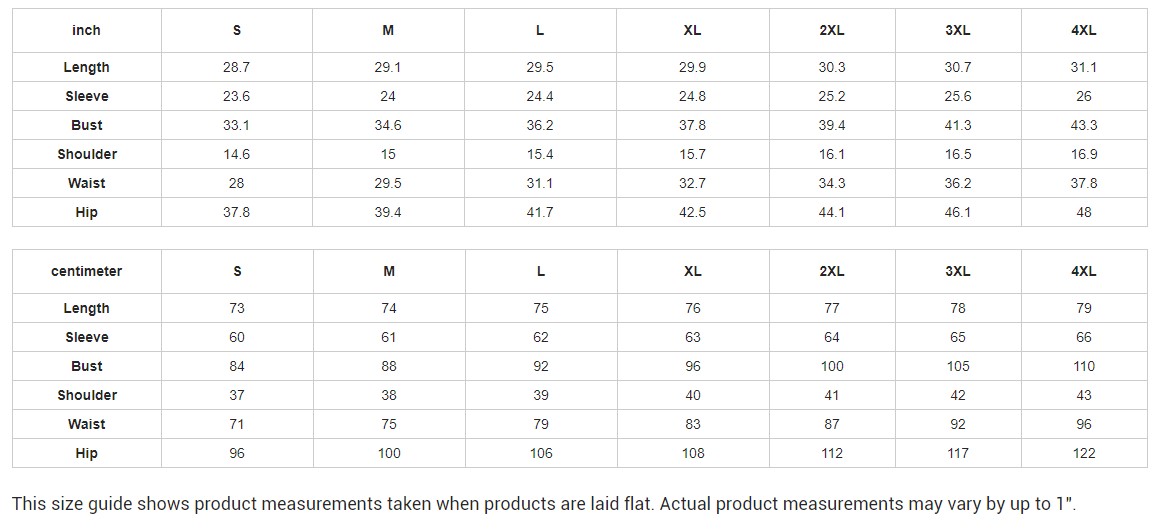Click the Shoulder row label in centimeter table
The image size is (1171, 530).
[87, 395]
